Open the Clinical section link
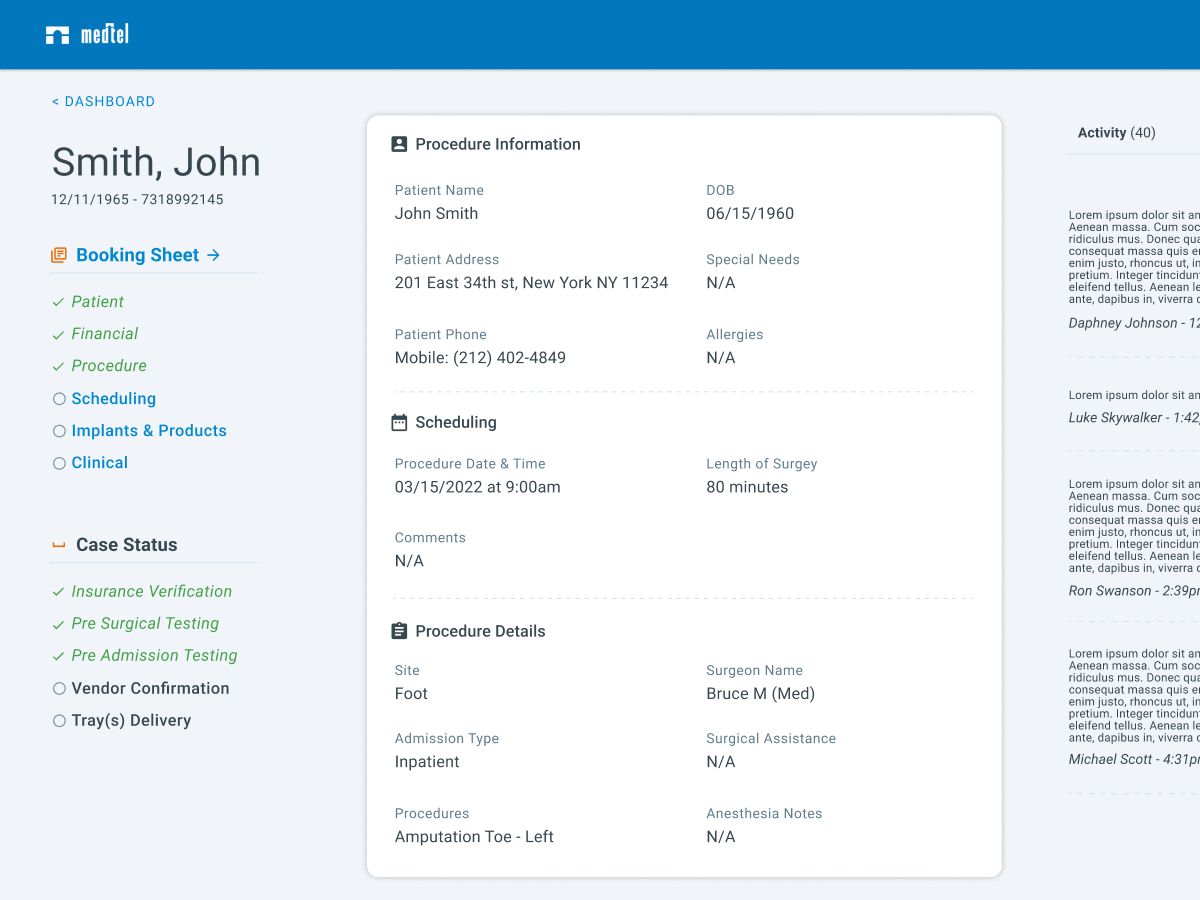Screen dimensions: 1200x900 pyautogui.click(x=100, y=463)
